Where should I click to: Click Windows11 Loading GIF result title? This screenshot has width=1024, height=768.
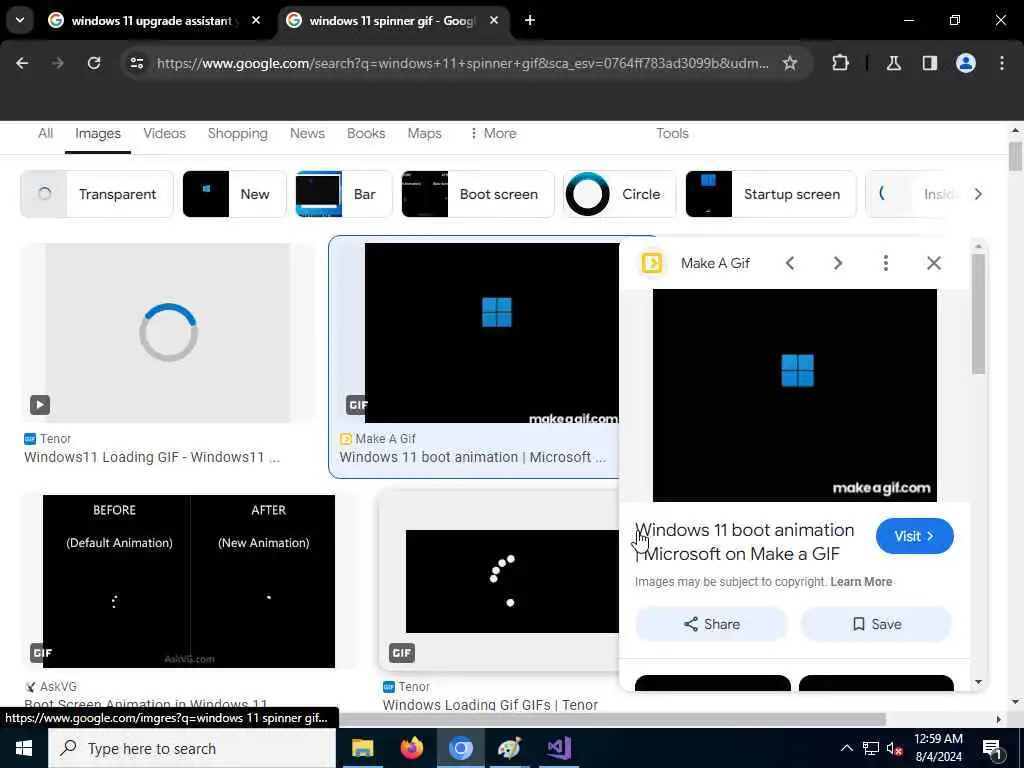tap(152, 457)
